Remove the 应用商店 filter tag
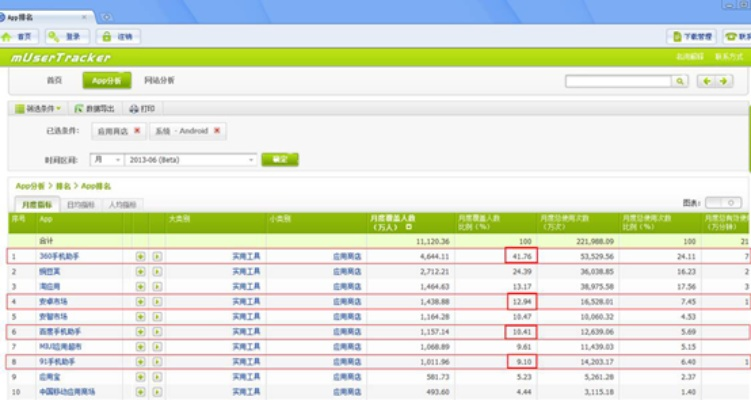 137,130
